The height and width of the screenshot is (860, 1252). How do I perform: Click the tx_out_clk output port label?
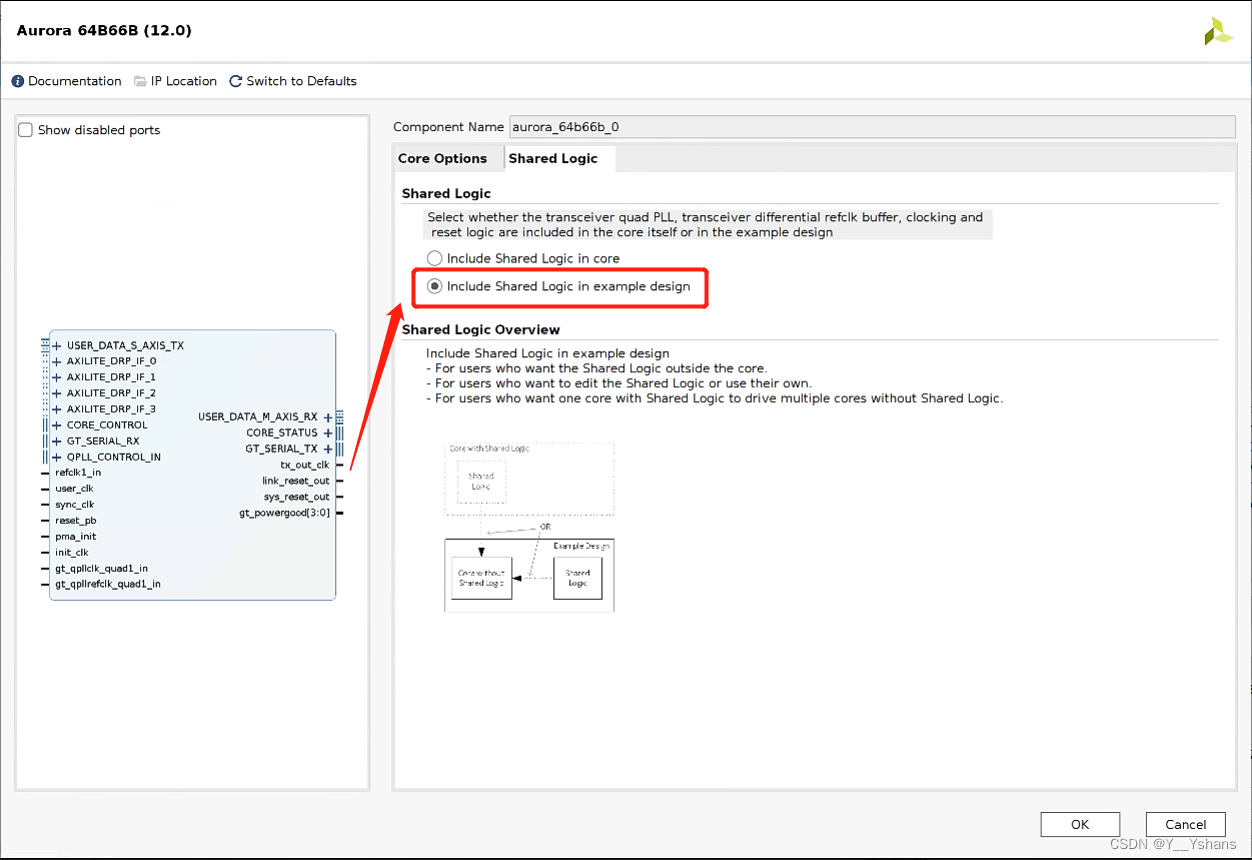[305, 465]
